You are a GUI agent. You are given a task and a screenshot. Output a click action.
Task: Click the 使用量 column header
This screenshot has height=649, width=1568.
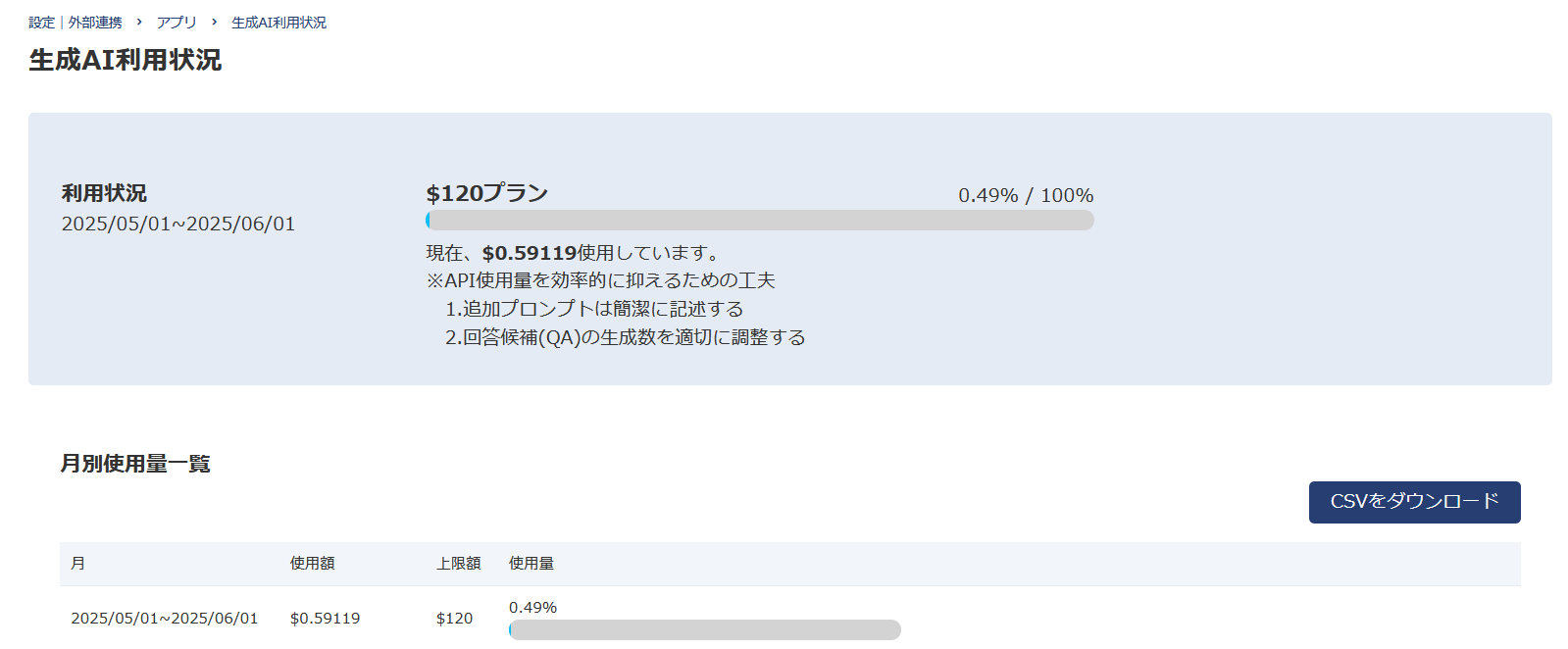[x=531, y=564]
